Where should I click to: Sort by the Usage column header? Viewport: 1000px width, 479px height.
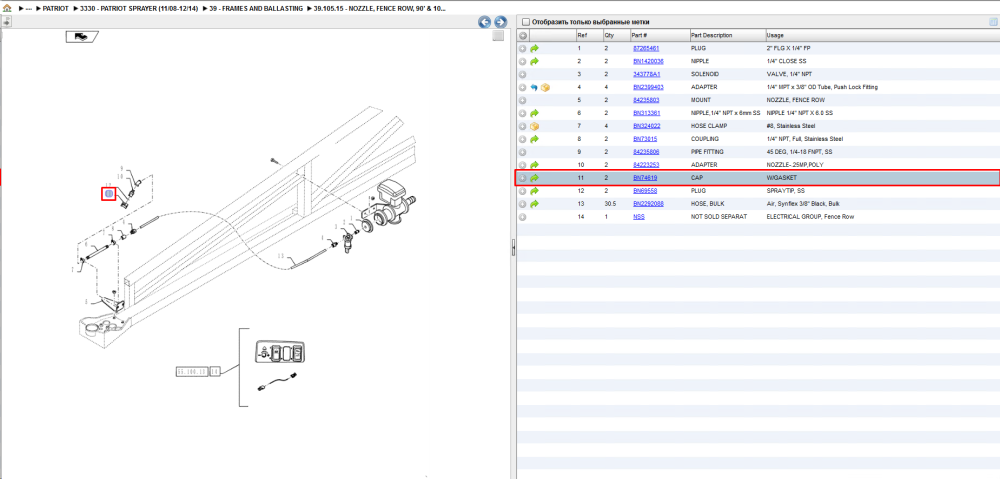click(x=881, y=36)
